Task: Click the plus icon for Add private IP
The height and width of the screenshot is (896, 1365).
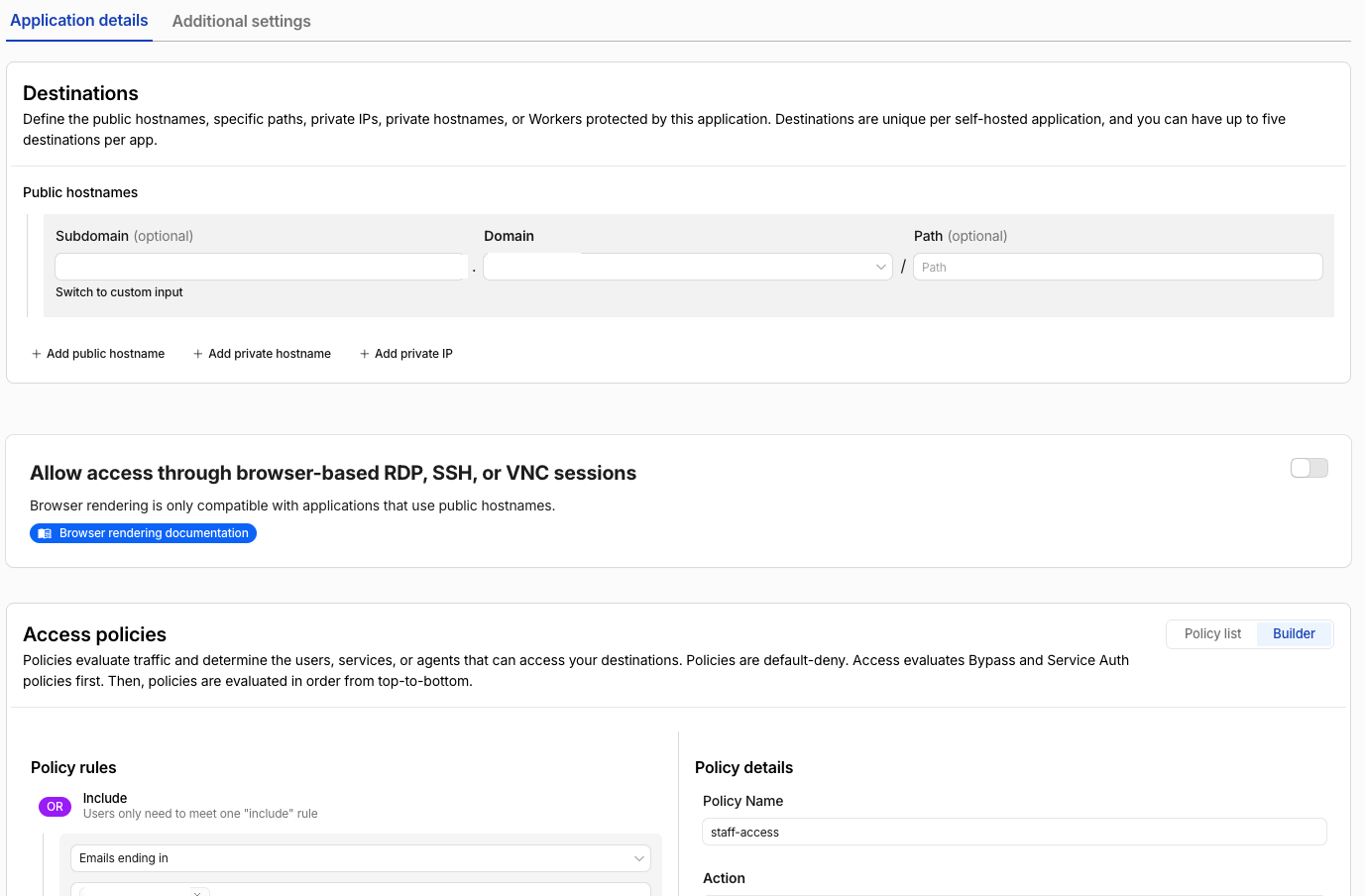Action: [x=365, y=354]
